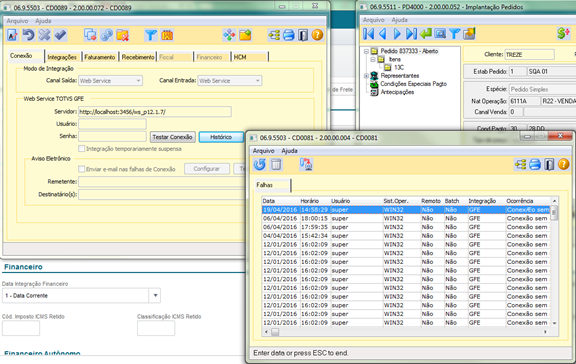Click the Configurar button
This screenshot has height=364, width=576.
[207, 169]
